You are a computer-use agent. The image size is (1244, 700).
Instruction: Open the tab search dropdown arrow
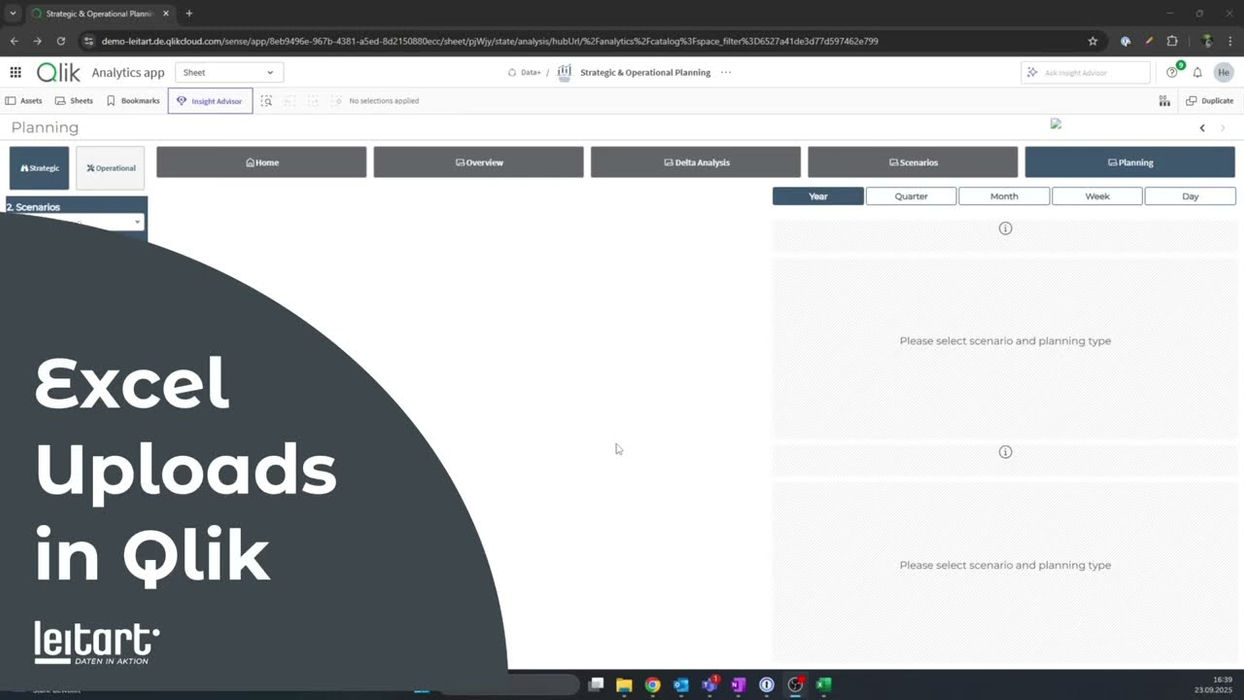[12, 13]
